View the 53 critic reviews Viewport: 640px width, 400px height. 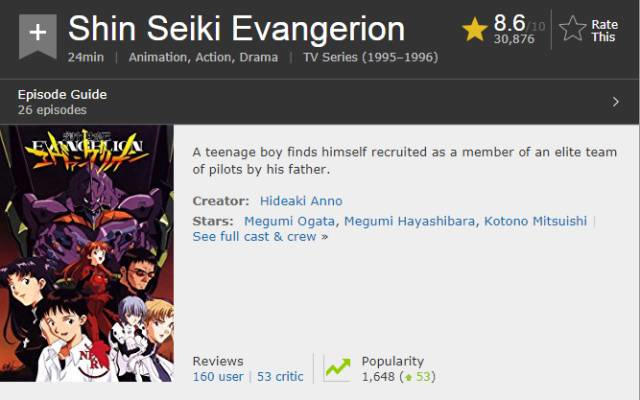280,377
